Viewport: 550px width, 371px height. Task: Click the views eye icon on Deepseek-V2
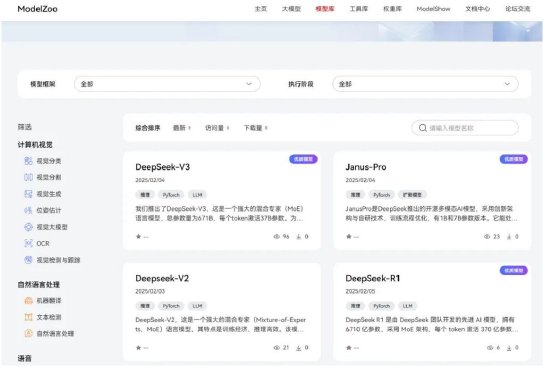276,348
